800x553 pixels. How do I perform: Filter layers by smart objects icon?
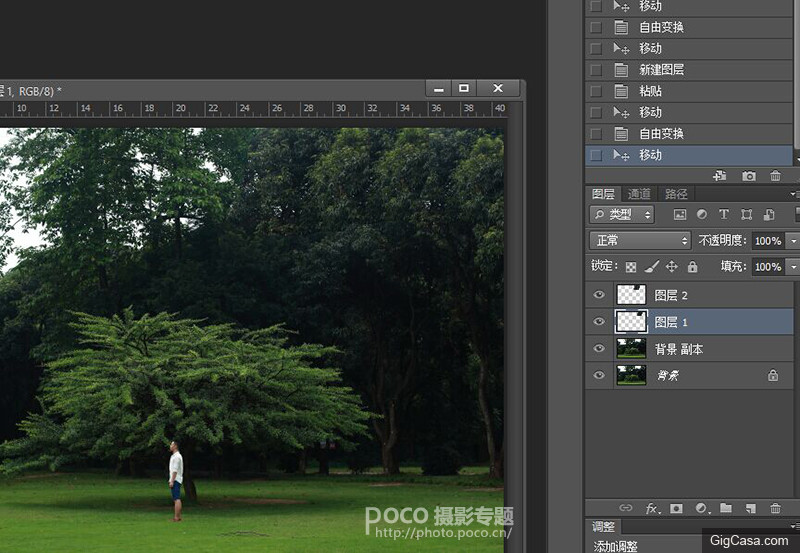(x=769, y=215)
